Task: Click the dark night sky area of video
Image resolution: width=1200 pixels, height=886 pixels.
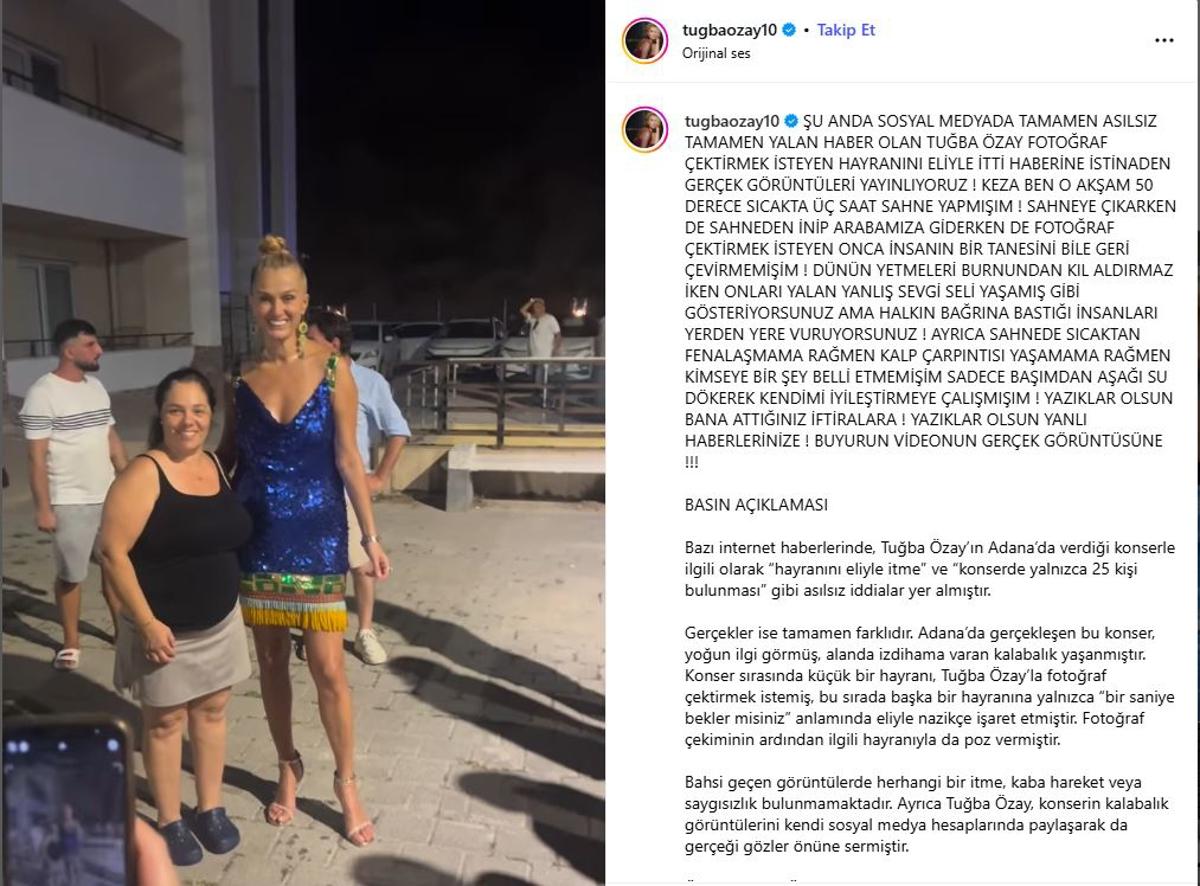Action: point(450,140)
